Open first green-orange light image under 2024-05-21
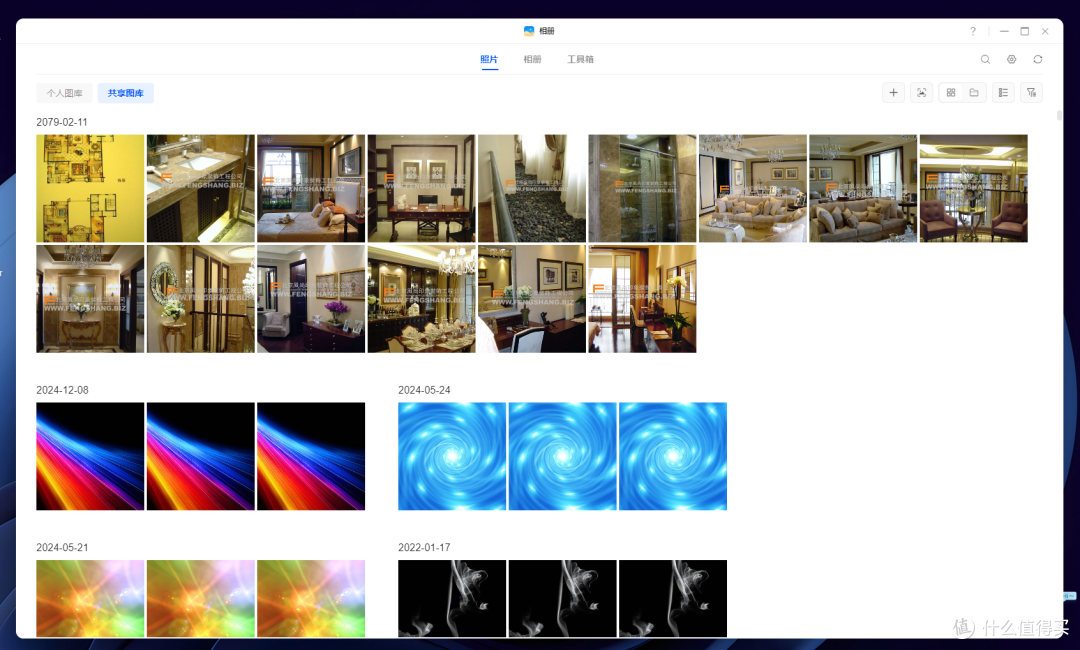Viewport: 1080px width, 650px height. (x=90, y=598)
